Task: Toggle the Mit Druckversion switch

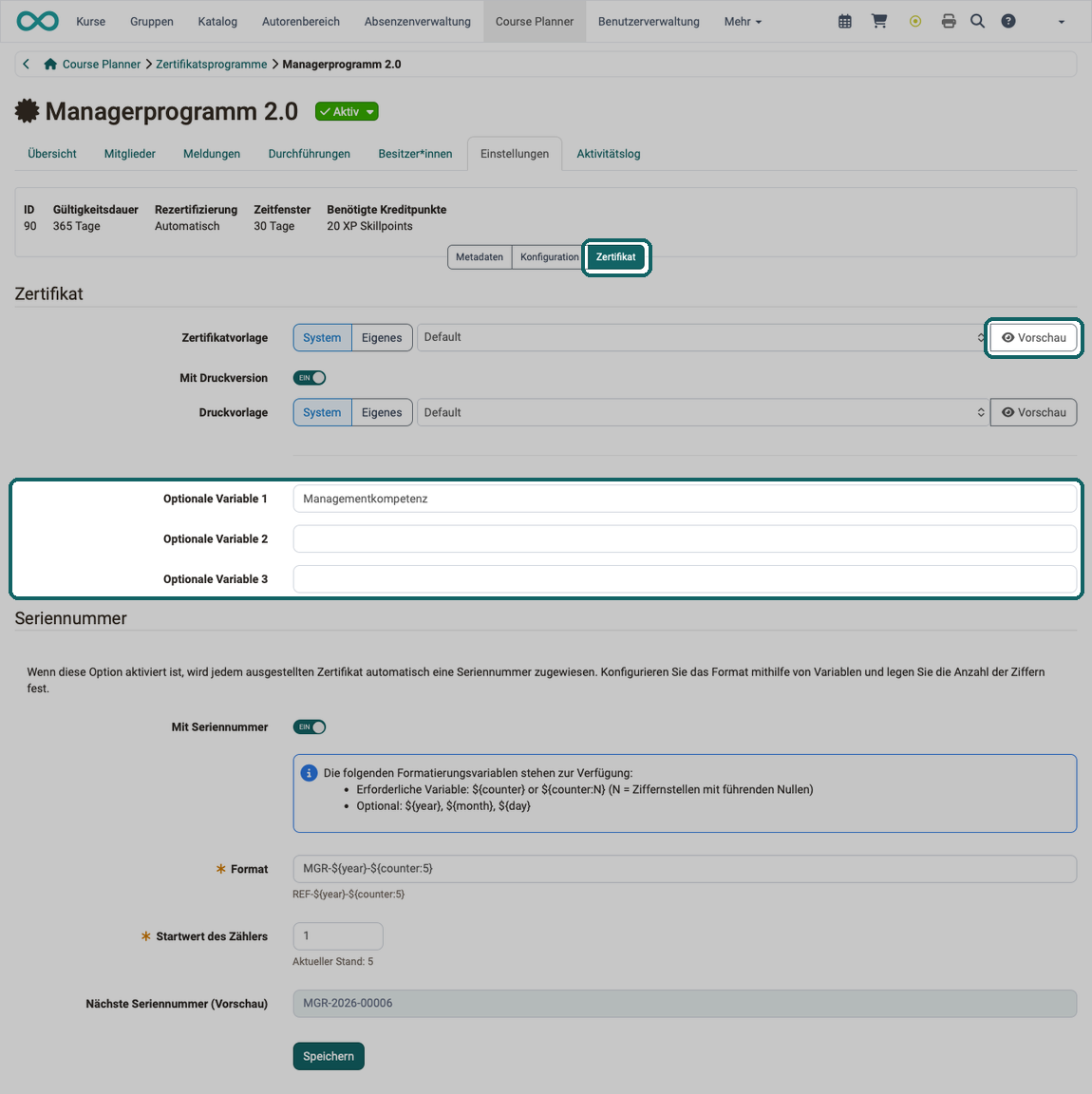Action: click(310, 377)
